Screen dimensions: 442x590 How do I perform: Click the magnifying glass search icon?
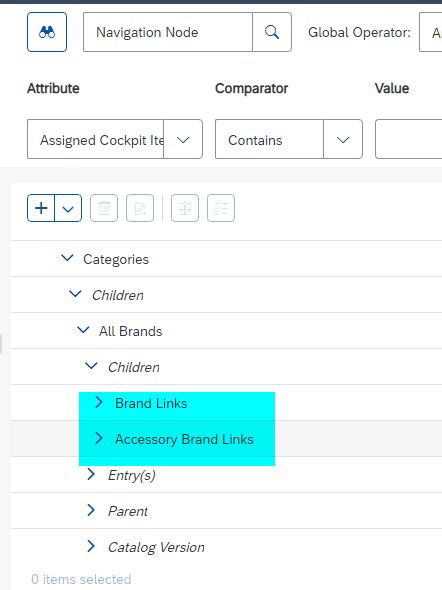pos(272,32)
